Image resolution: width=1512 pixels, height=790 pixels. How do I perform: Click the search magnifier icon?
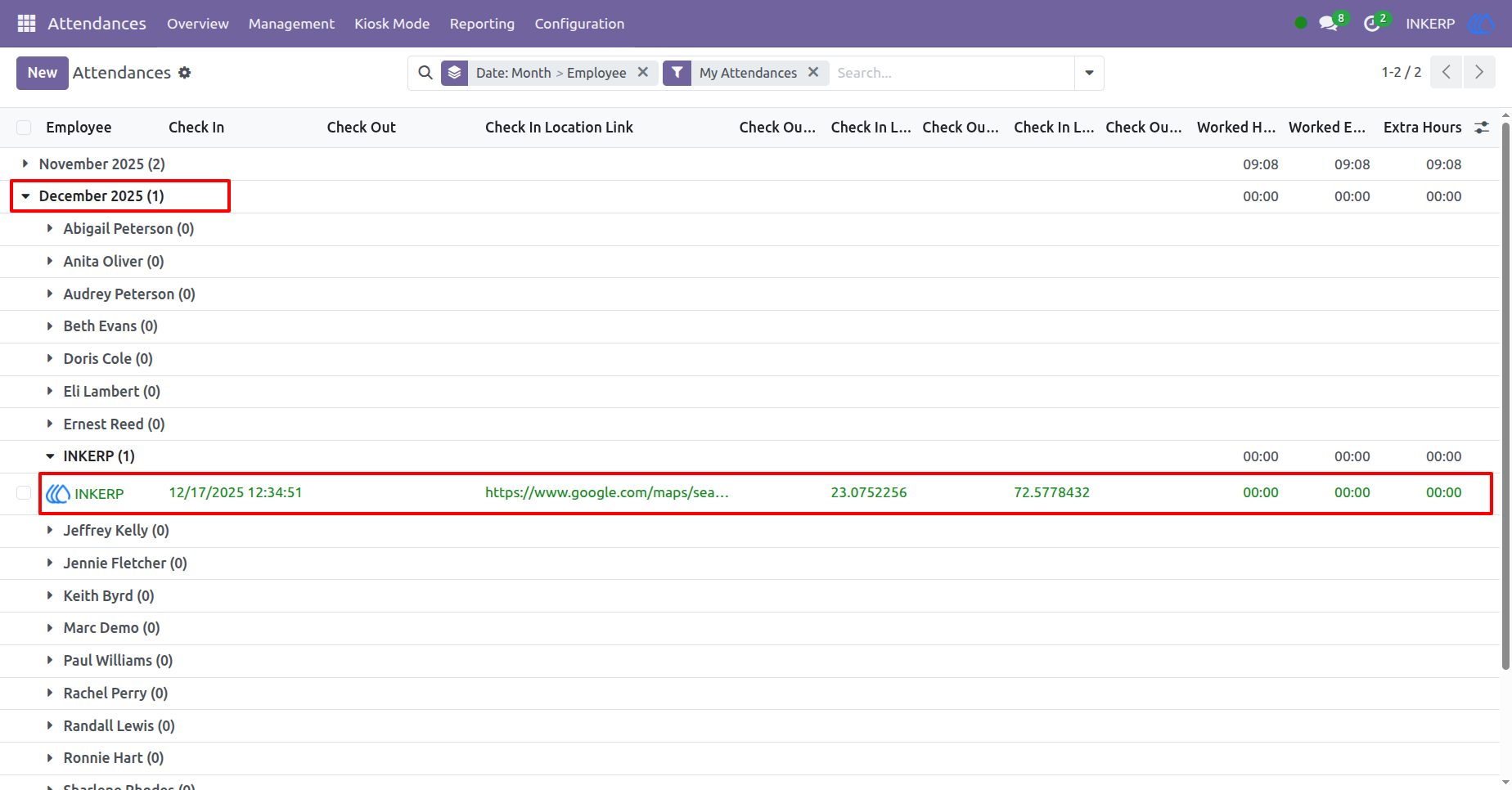[425, 73]
